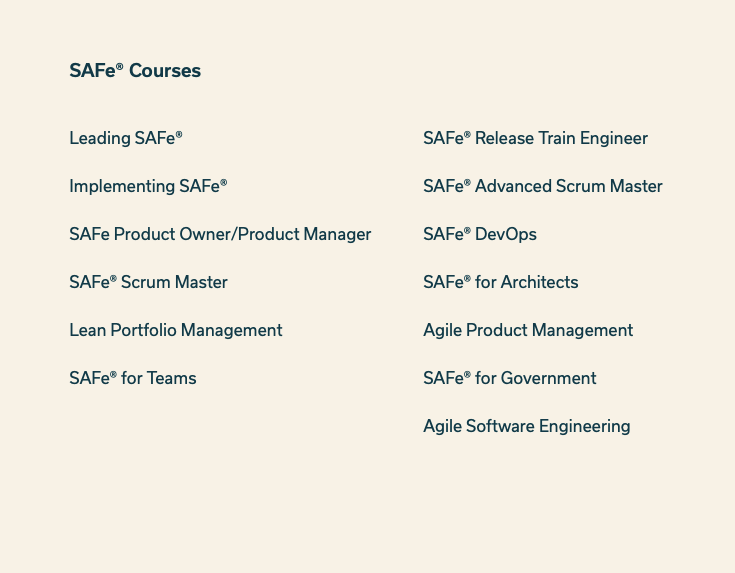The image size is (735, 573).
Task: Pick the Product Owner/Product Manager entry
Action: coord(220,234)
